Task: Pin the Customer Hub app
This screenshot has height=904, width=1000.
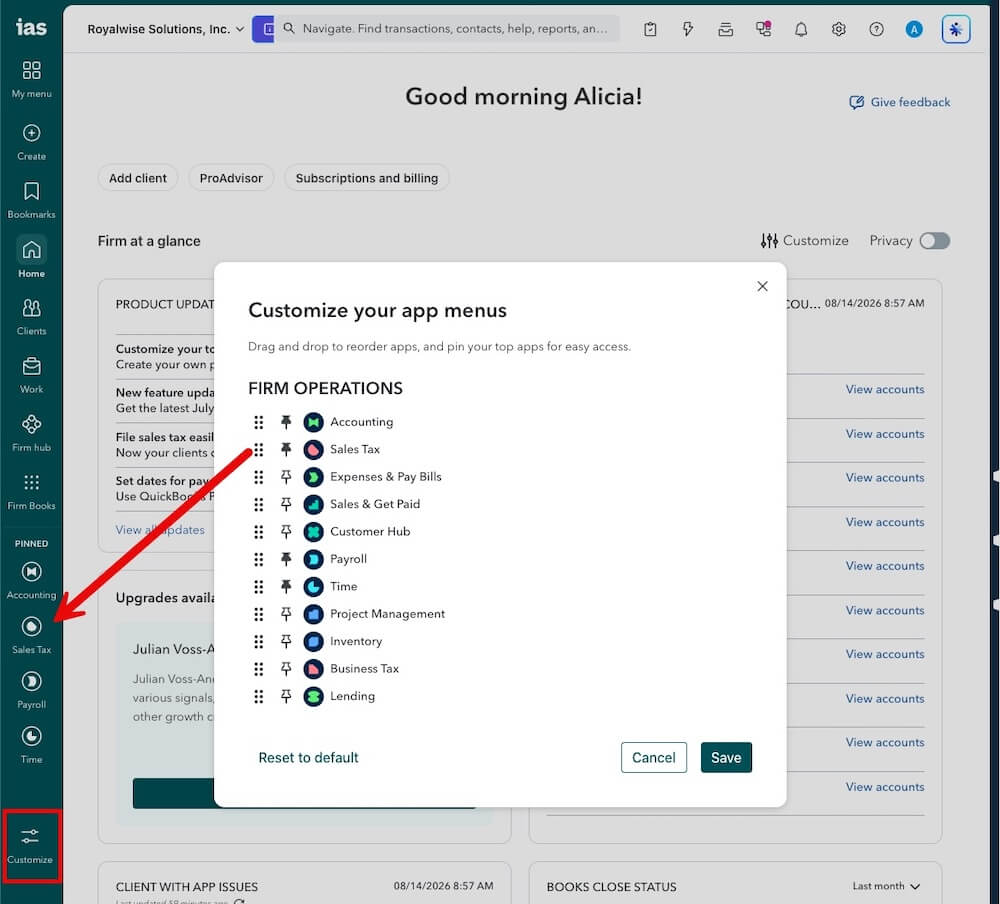Action: [286, 532]
